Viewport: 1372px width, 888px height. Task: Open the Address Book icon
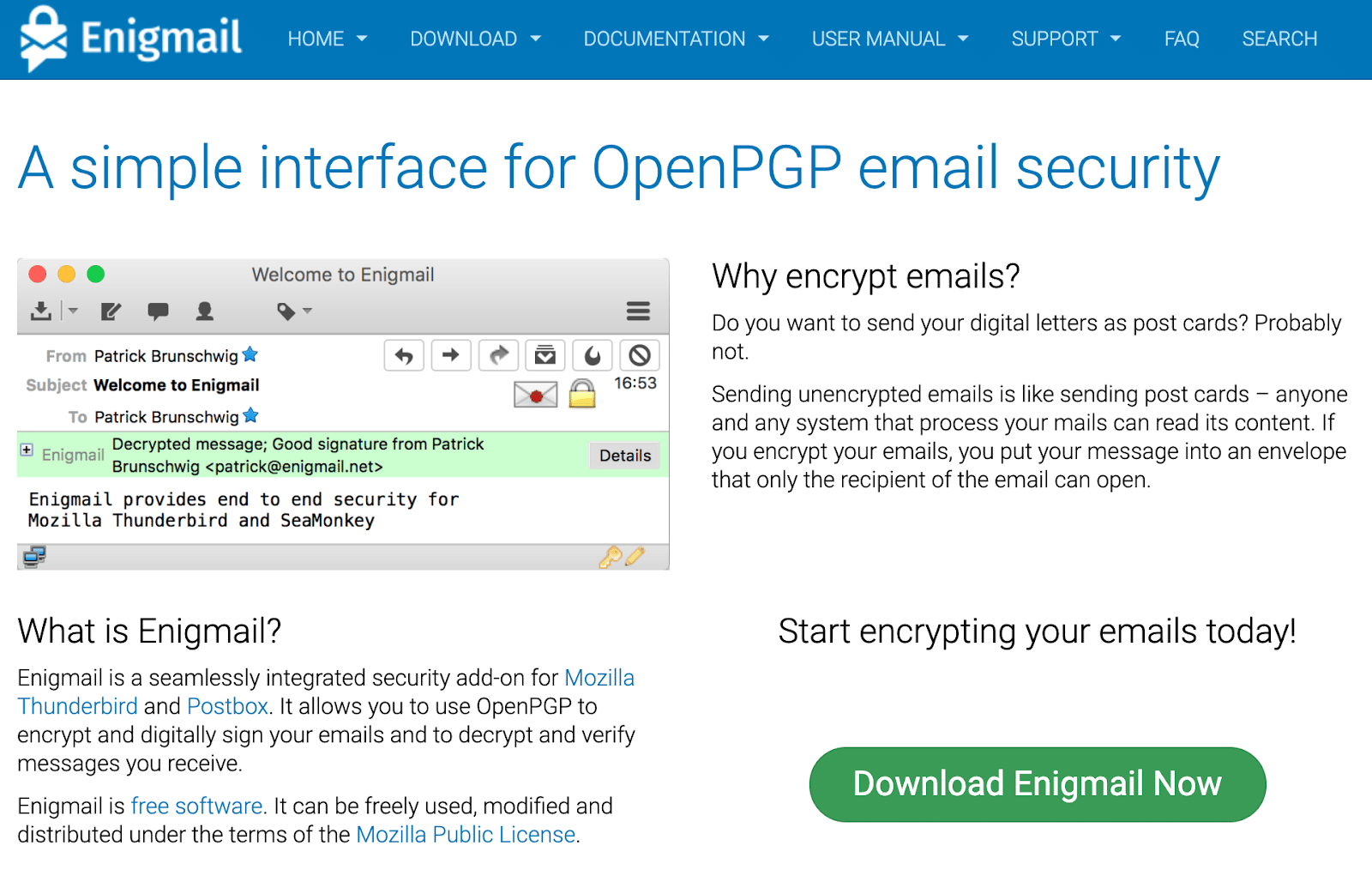click(205, 311)
